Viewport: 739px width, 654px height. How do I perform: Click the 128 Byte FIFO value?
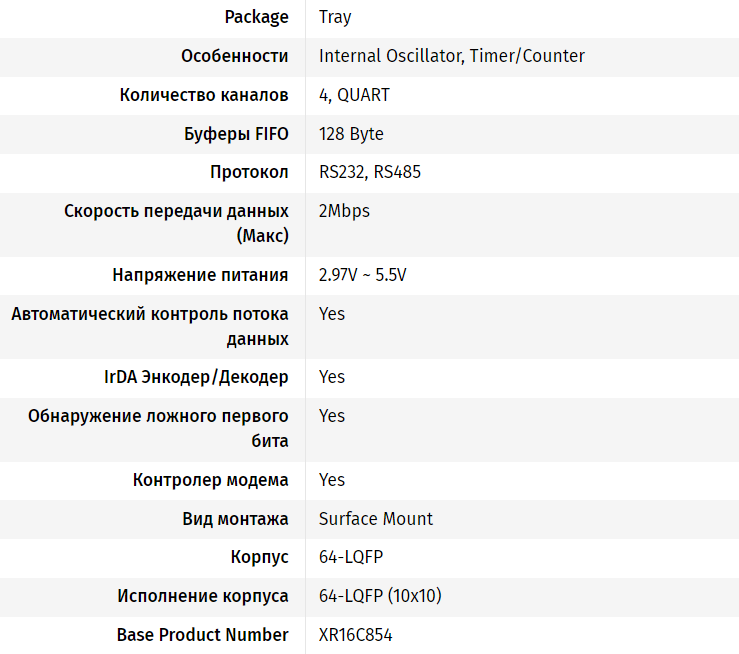(x=351, y=134)
